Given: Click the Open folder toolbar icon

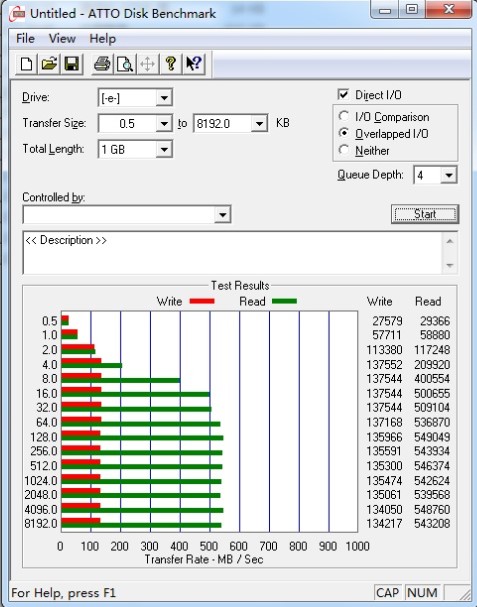Looking at the screenshot, I should [x=49, y=64].
